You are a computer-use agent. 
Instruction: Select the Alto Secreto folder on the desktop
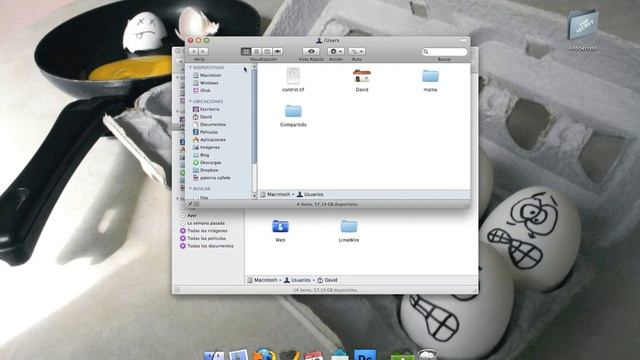582,30
